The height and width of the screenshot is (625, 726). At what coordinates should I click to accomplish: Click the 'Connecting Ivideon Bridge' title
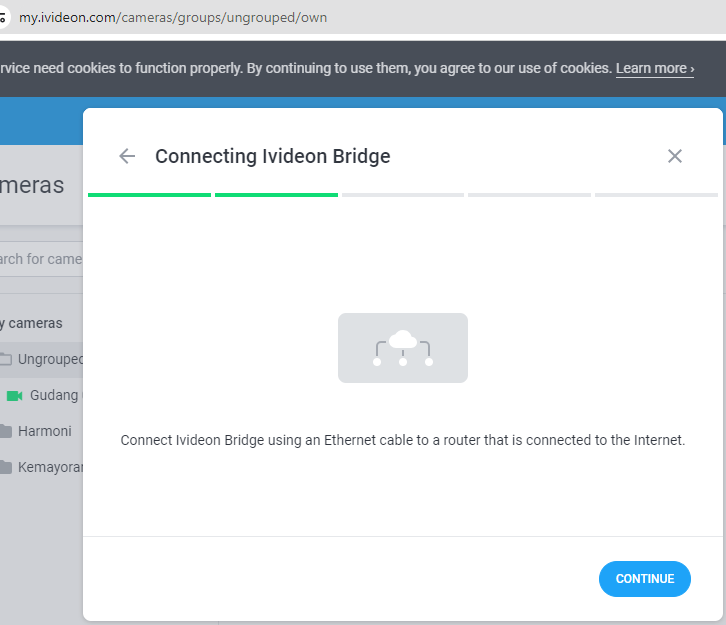pos(273,156)
